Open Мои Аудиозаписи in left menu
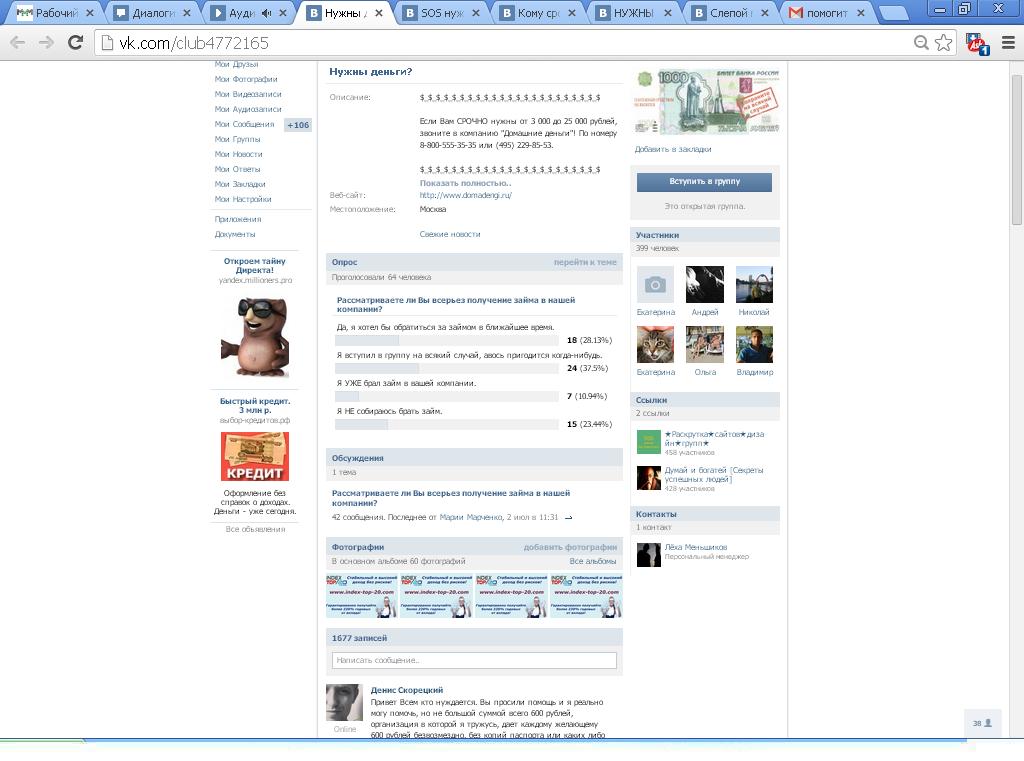The height and width of the screenshot is (761, 1024). [x=248, y=109]
